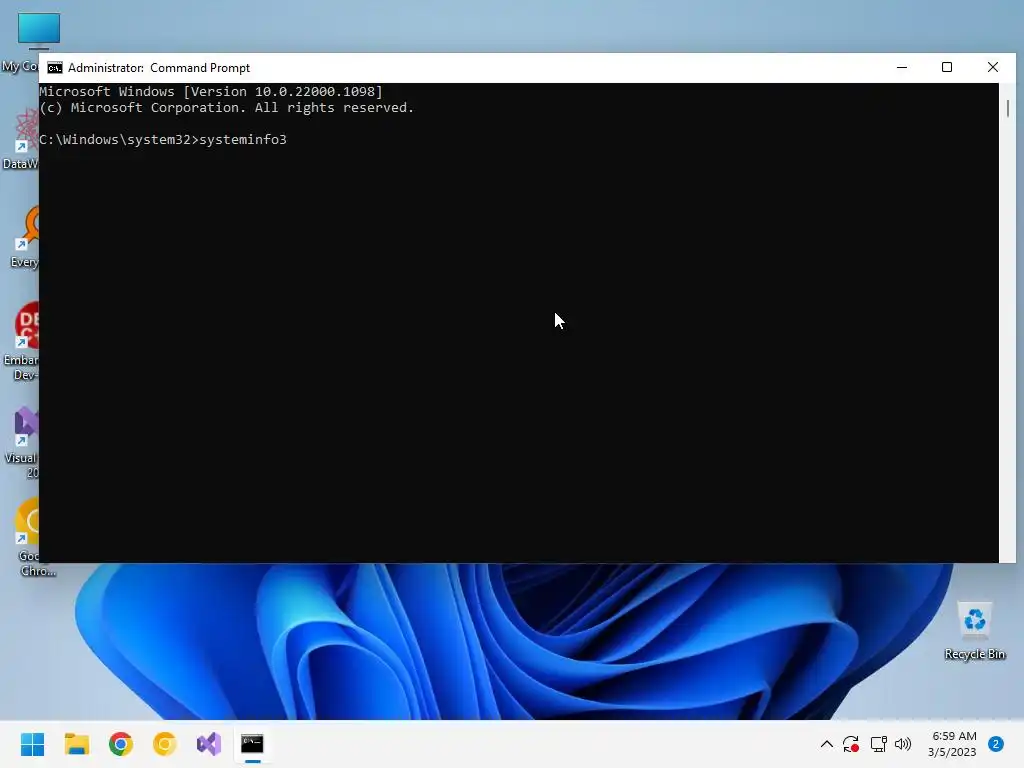Select Command Prompt taskbar button

pos(252,744)
